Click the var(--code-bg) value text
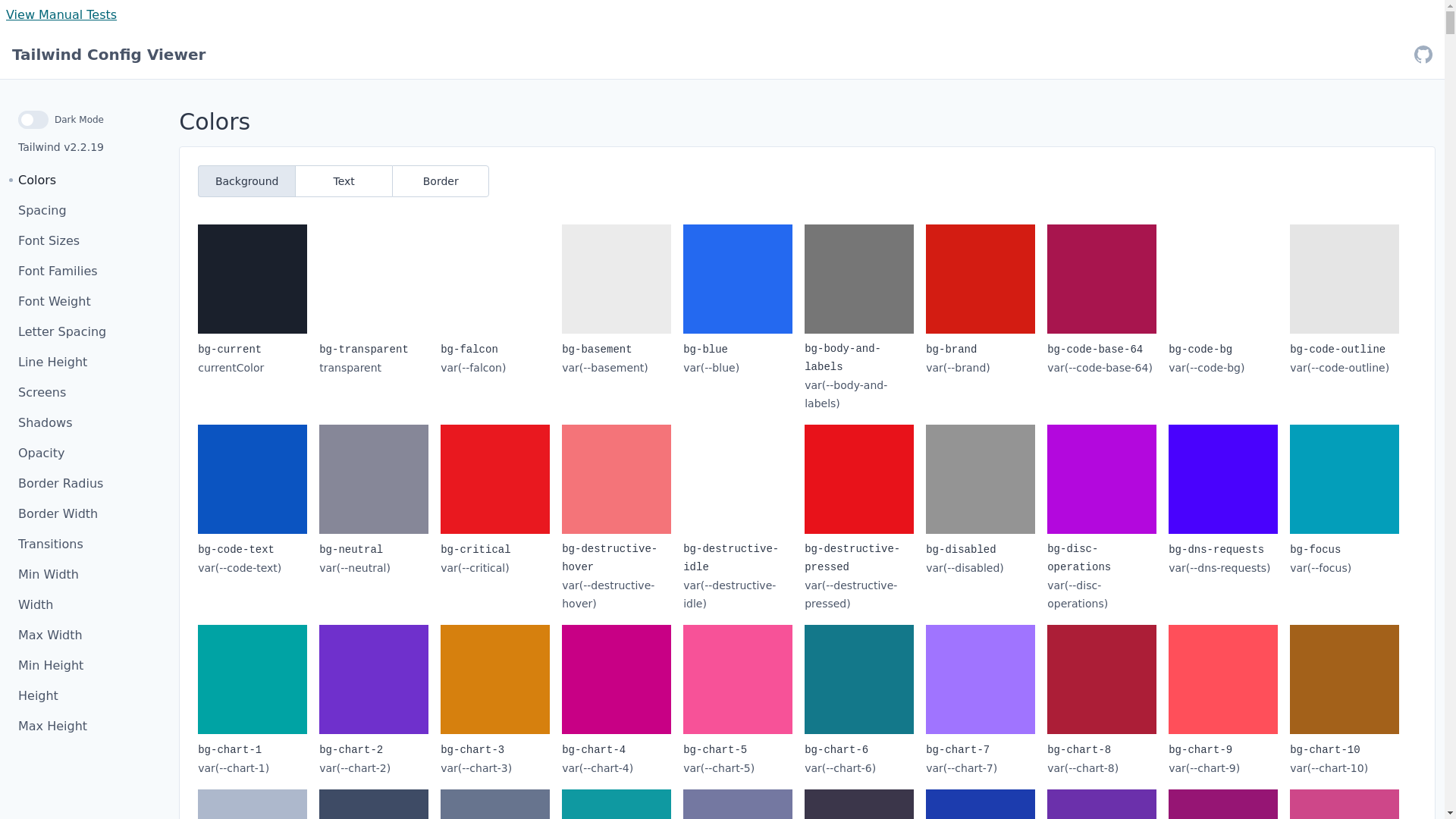The width and height of the screenshot is (1456, 819). (1207, 368)
